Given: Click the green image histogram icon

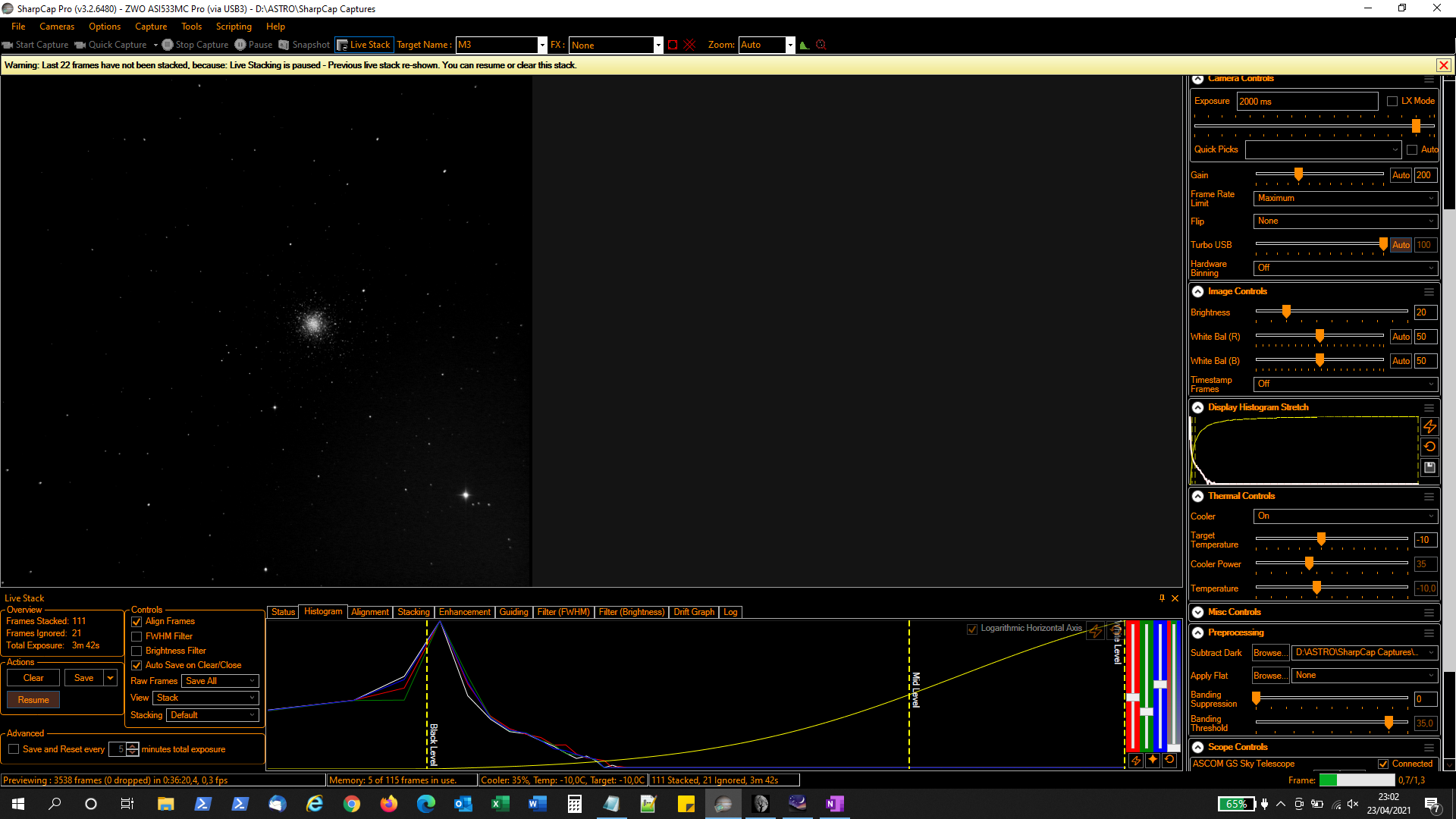Looking at the screenshot, I should (x=805, y=45).
